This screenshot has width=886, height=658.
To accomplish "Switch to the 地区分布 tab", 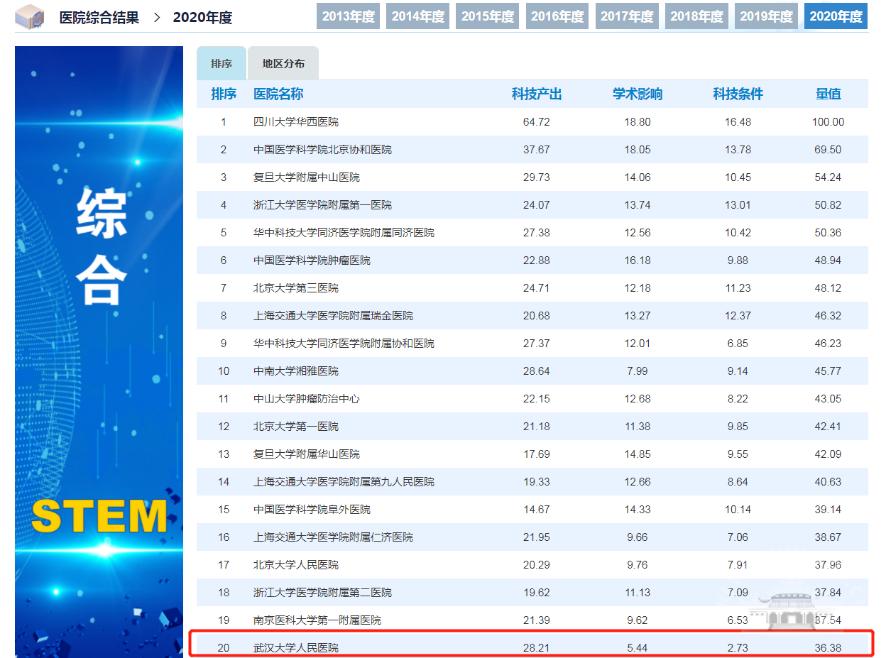I will pos(283,64).
